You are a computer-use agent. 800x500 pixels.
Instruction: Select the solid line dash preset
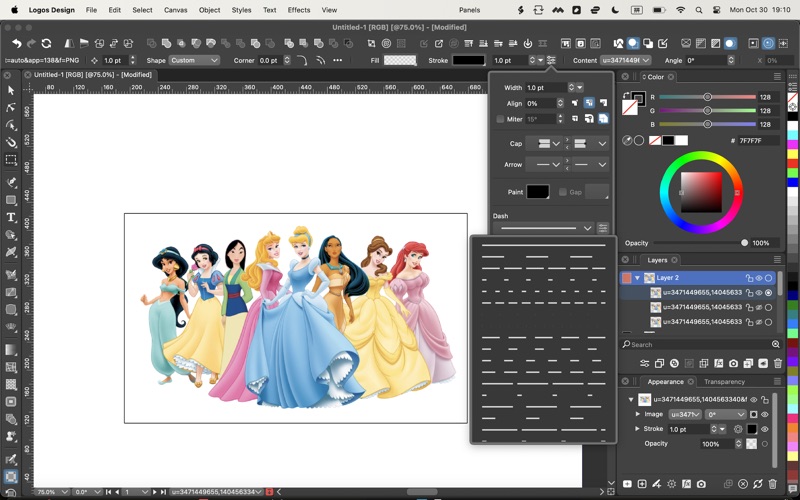click(x=544, y=245)
